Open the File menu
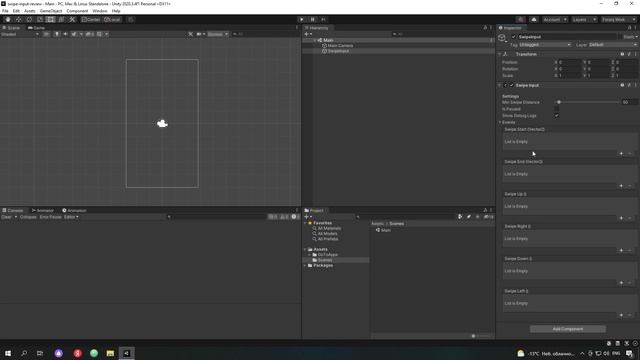Image resolution: width=640 pixels, height=360 pixels. (5, 11)
